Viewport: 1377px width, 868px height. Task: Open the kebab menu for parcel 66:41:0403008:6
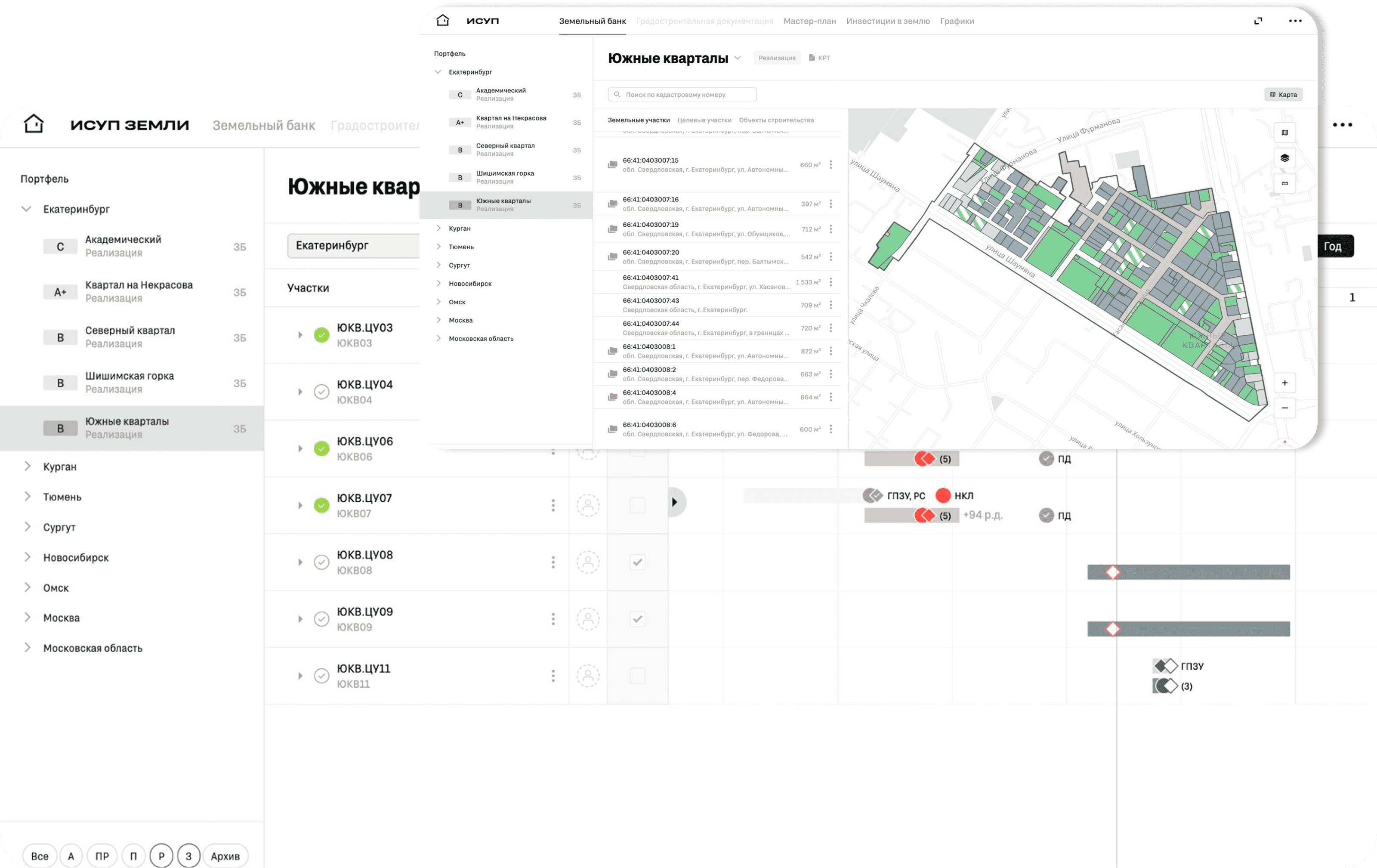pos(831,429)
